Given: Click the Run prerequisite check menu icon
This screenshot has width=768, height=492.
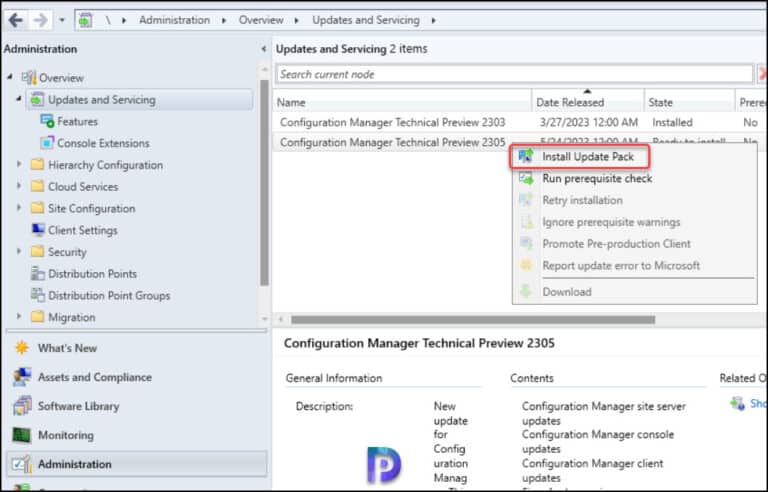Looking at the screenshot, I should coord(526,178).
